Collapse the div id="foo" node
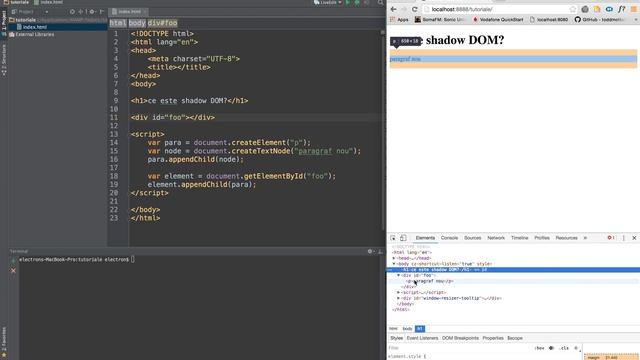640x360 pixels. point(399,276)
